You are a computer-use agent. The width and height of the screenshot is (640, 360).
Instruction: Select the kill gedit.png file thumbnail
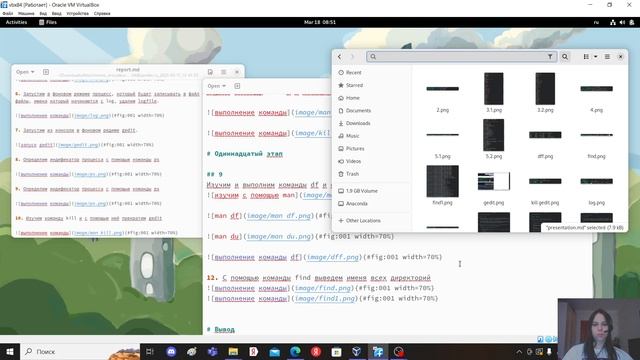tap(545, 181)
